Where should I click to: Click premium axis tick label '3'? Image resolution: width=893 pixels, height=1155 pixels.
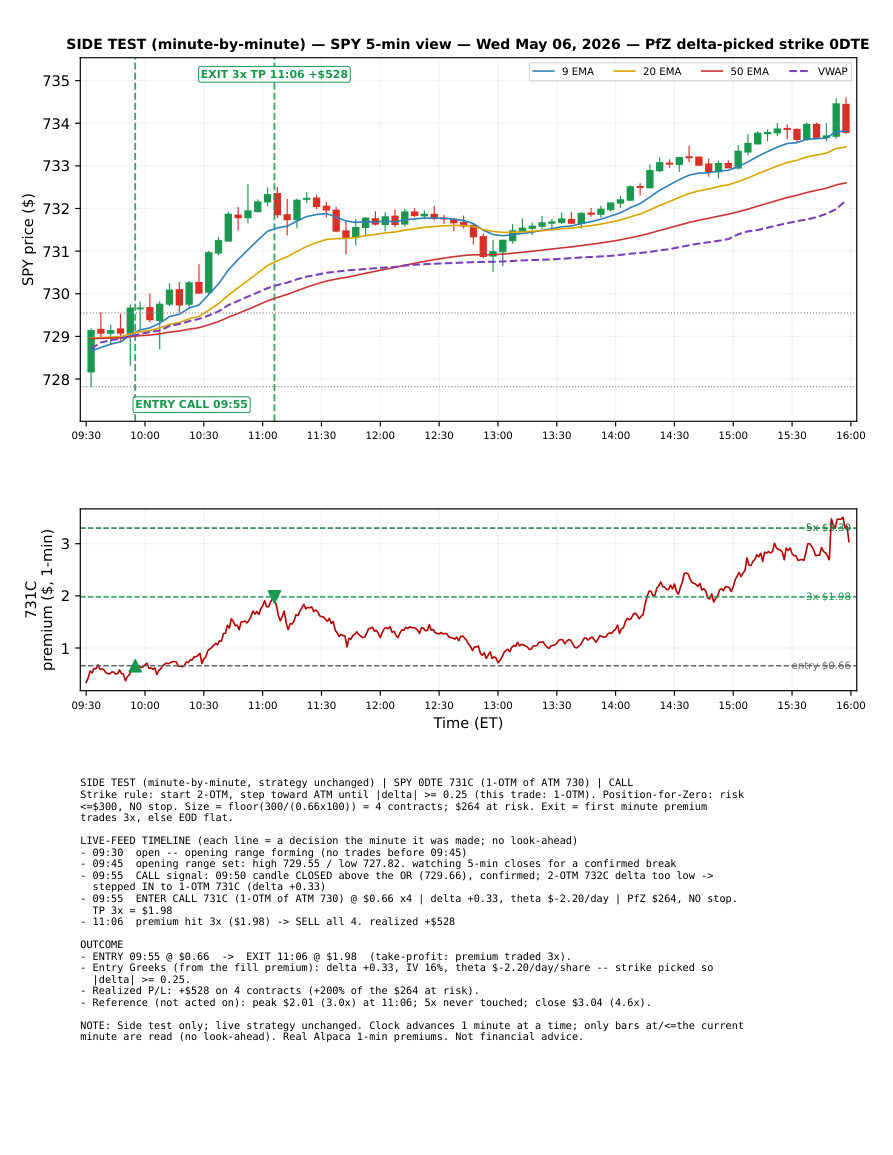coord(66,544)
